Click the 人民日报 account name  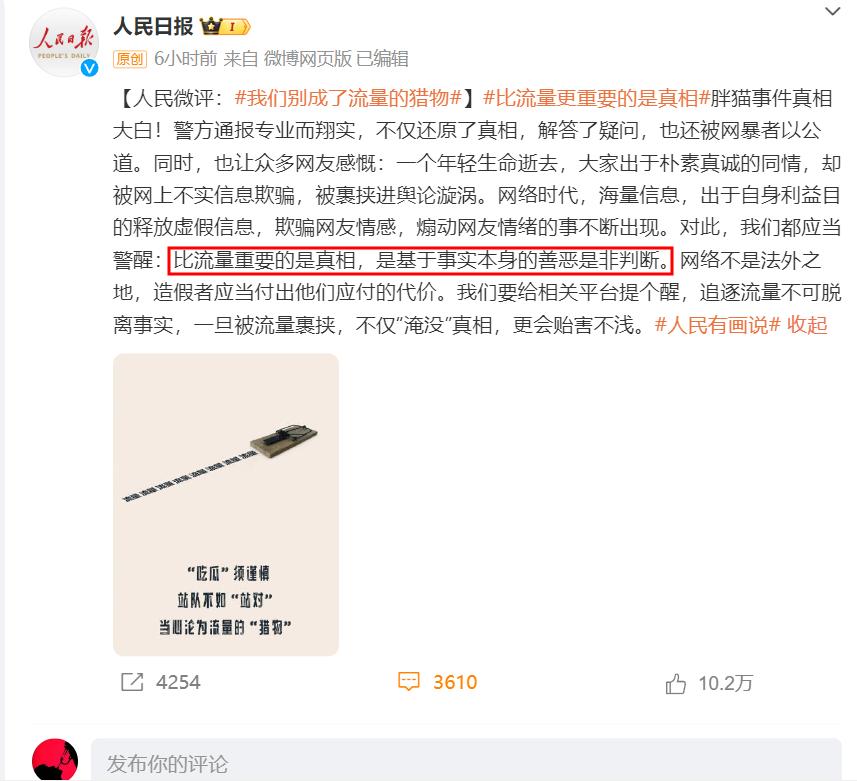153,26
